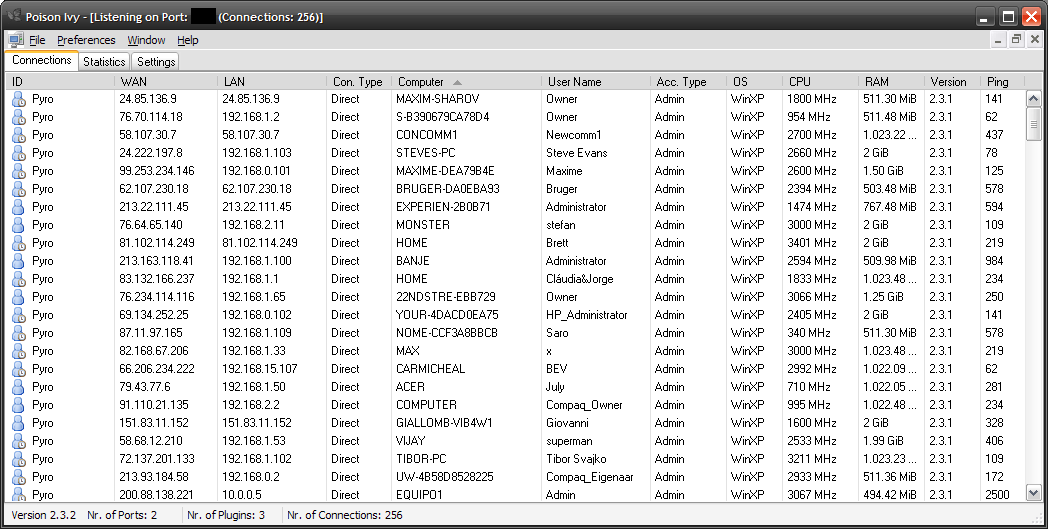The image size is (1048, 529).
Task: Select user name Tibor Svajko
Action: [577, 459]
